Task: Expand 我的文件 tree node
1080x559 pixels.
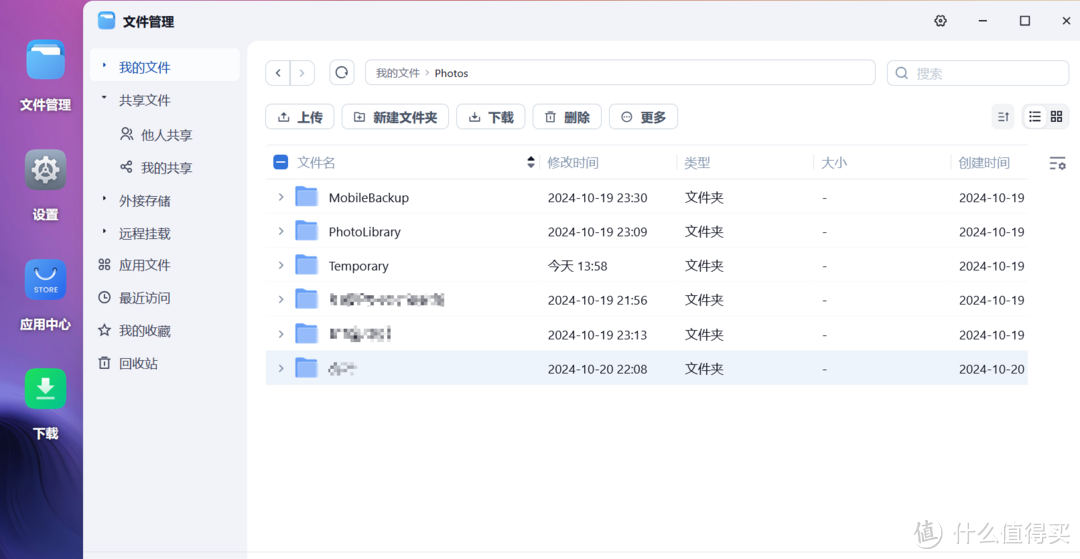Action: point(104,66)
